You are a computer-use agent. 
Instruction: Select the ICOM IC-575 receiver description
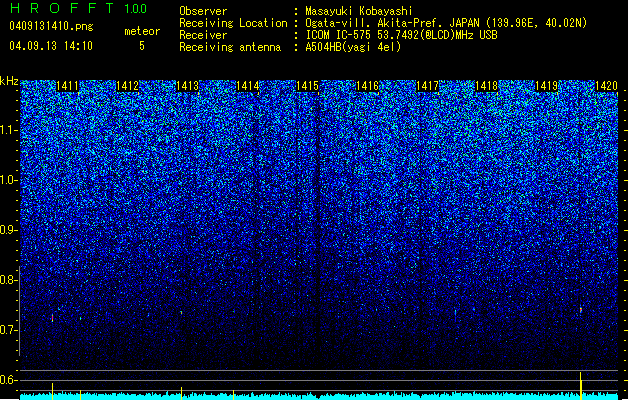click(401, 35)
